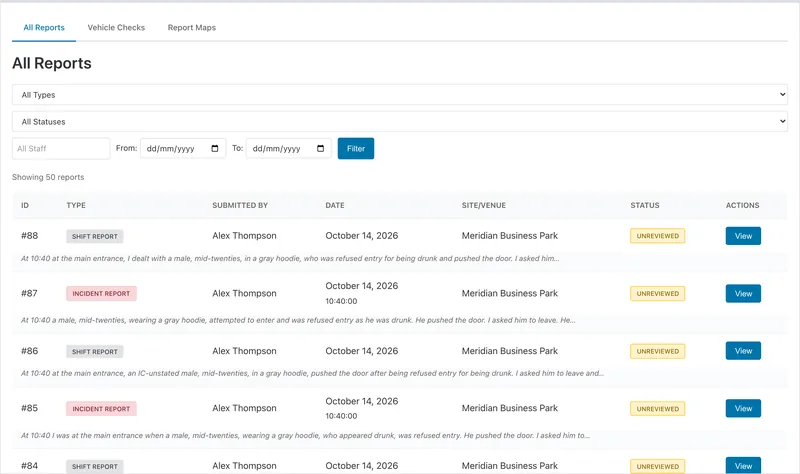This screenshot has height=474, width=800.
Task: View report #84
Action: point(743,465)
